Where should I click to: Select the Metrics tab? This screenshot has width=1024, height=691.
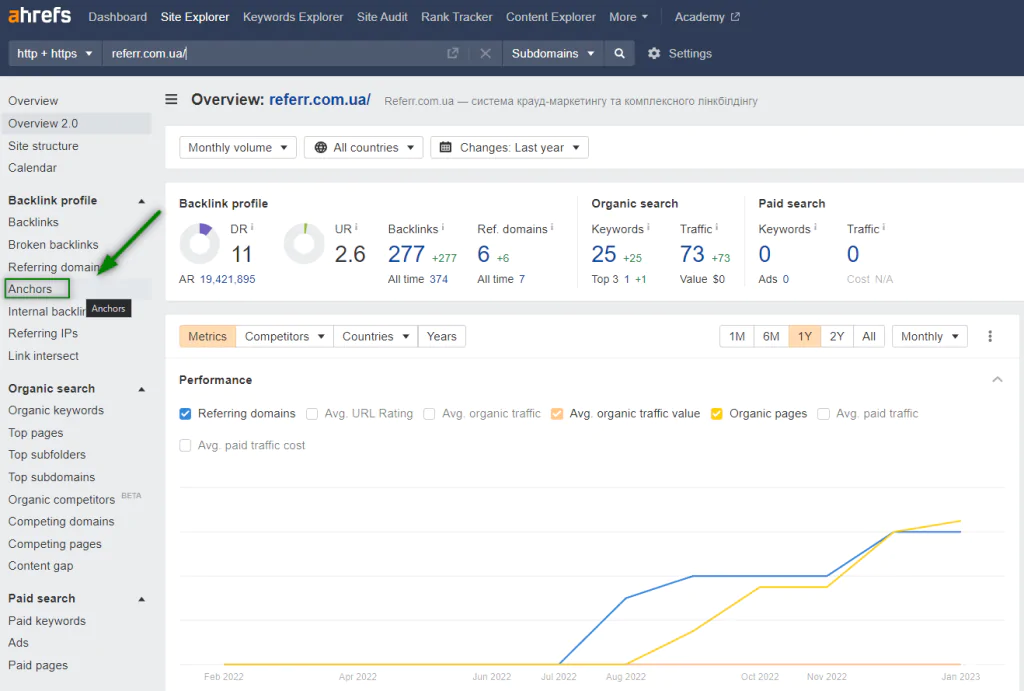(x=207, y=336)
